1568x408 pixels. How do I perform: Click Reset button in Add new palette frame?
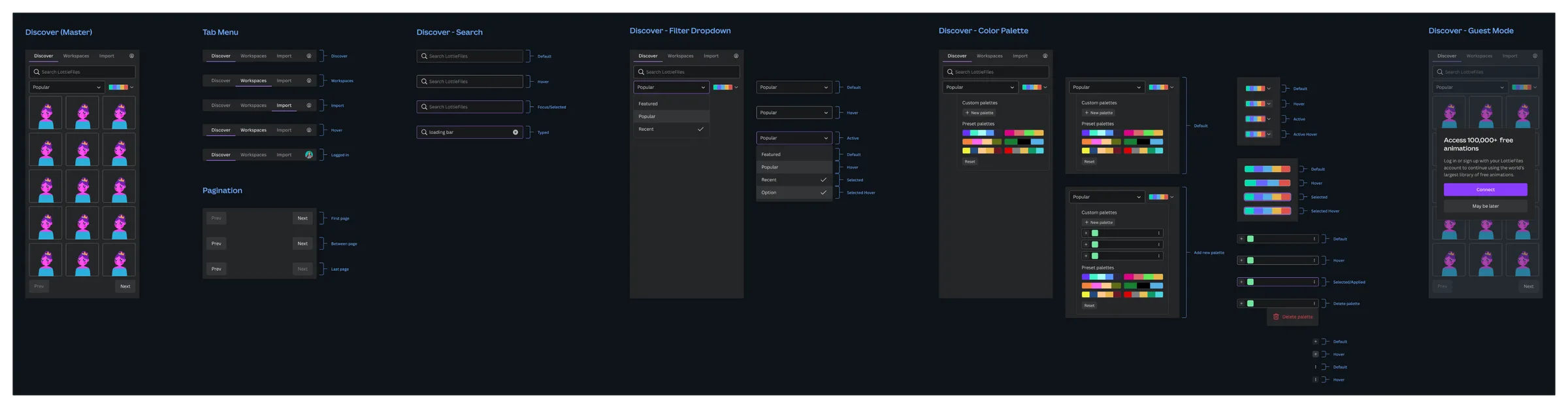tap(1089, 305)
